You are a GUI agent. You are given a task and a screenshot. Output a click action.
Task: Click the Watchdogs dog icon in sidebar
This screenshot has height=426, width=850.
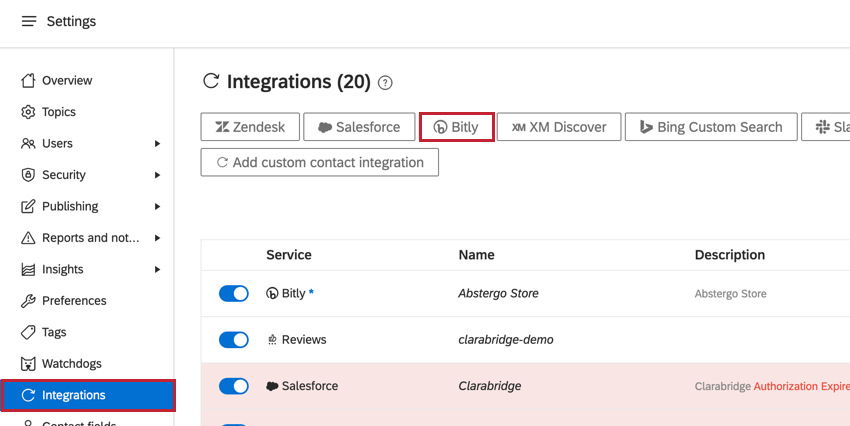point(28,364)
